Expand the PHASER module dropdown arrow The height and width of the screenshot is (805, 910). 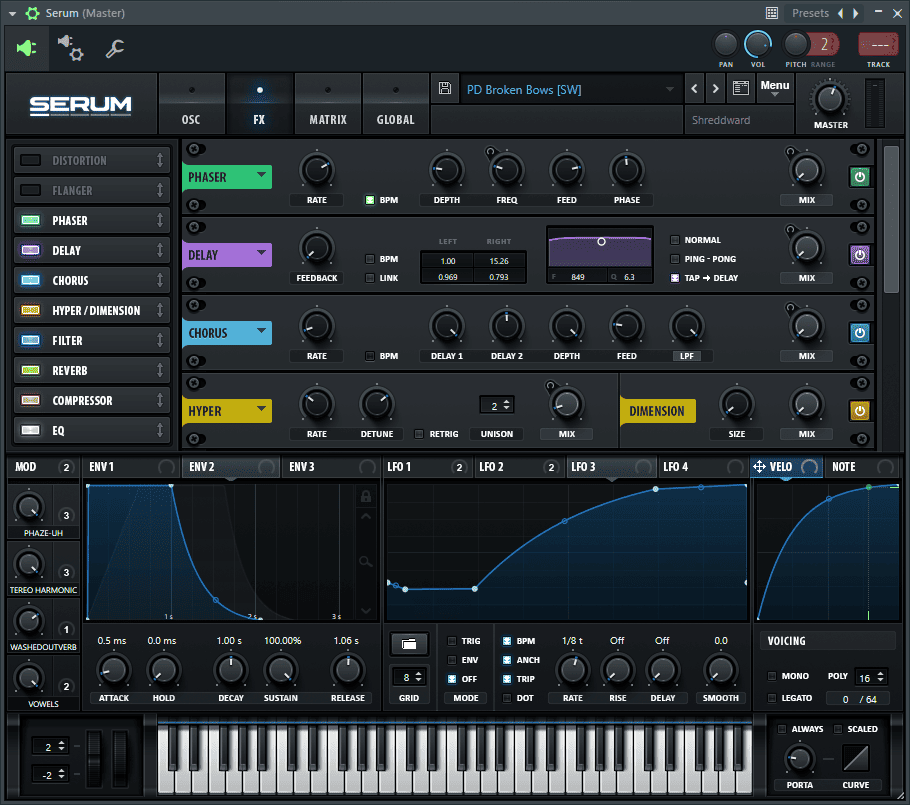coord(262,174)
